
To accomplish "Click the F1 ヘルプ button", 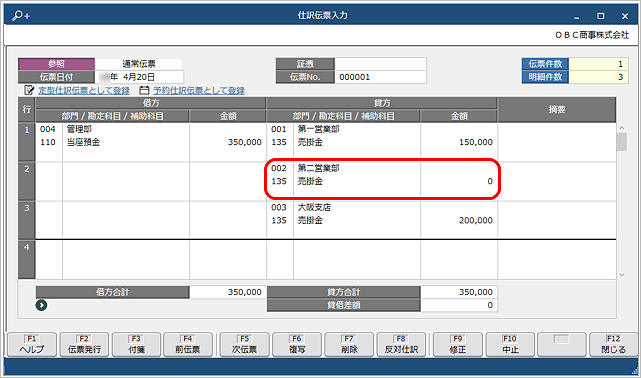I will [31, 344].
